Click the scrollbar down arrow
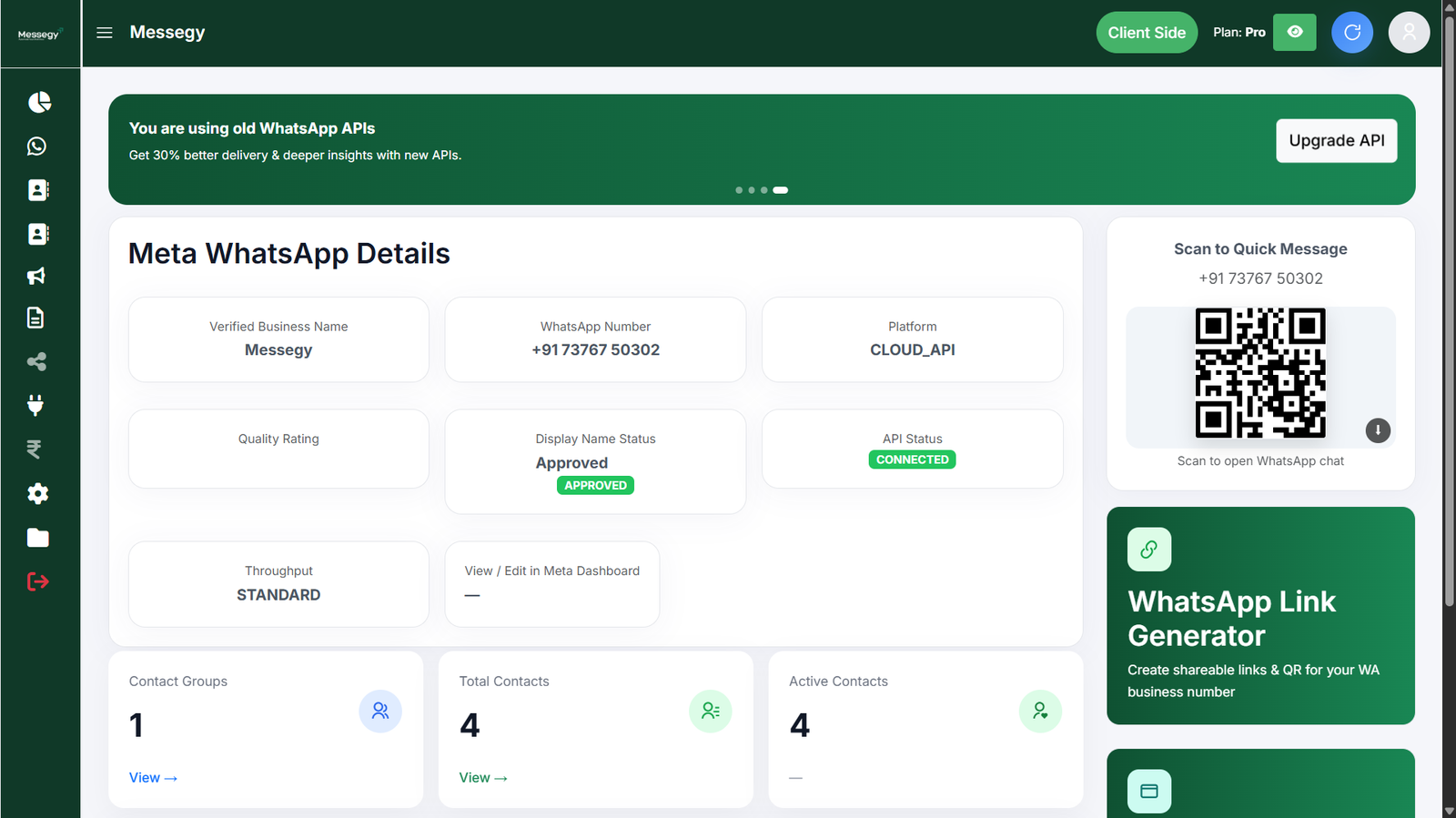1456x818 pixels. 1449,811
